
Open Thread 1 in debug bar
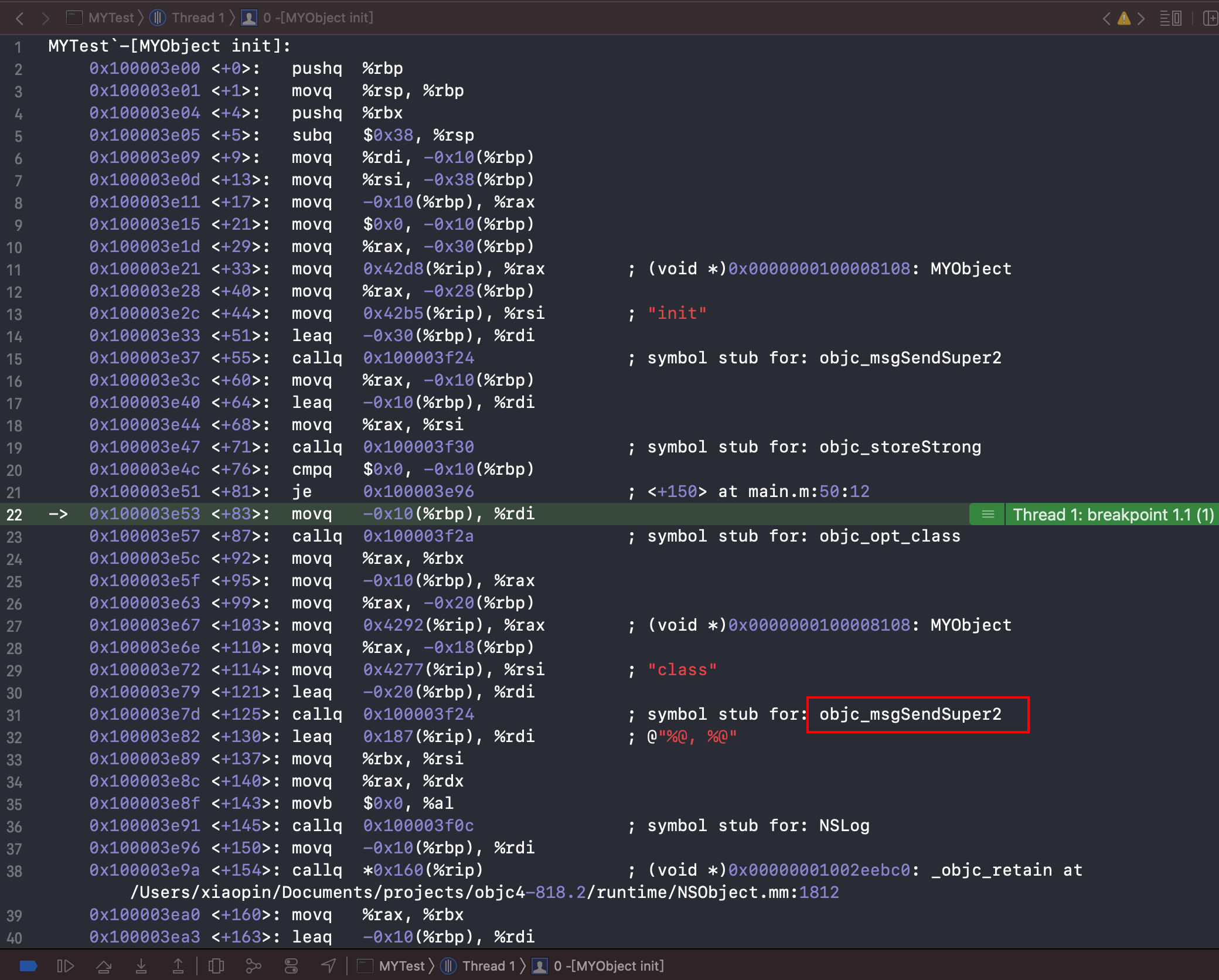[x=478, y=965]
